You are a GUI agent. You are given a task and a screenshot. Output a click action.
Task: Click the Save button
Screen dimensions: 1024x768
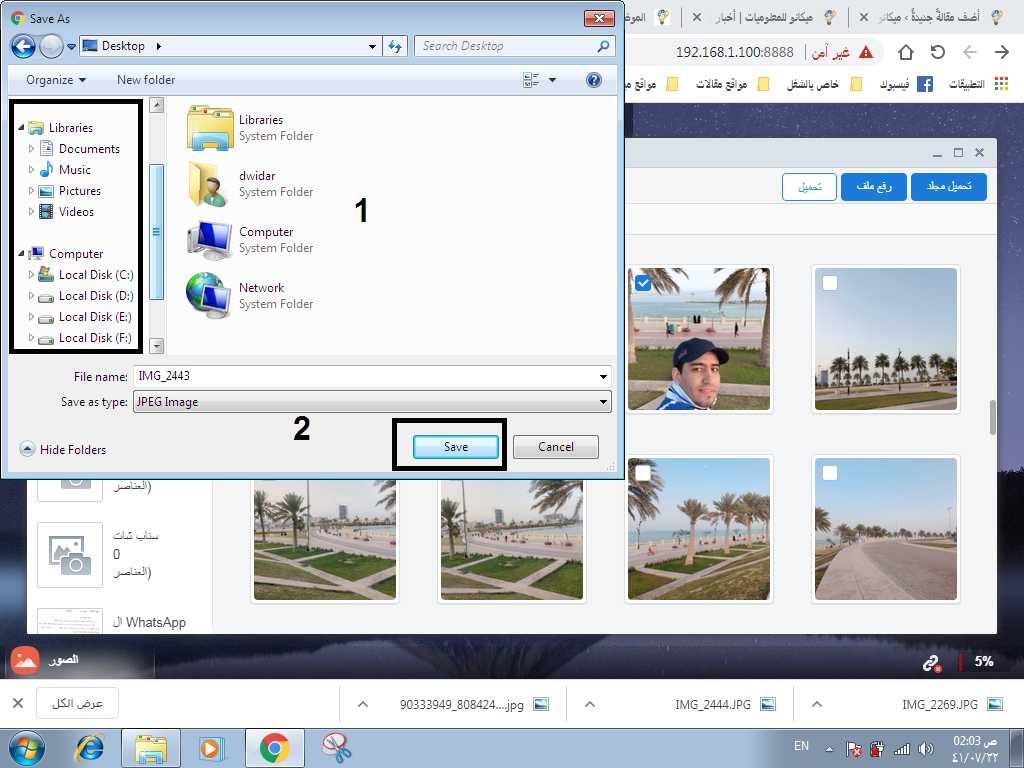tap(456, 447)
